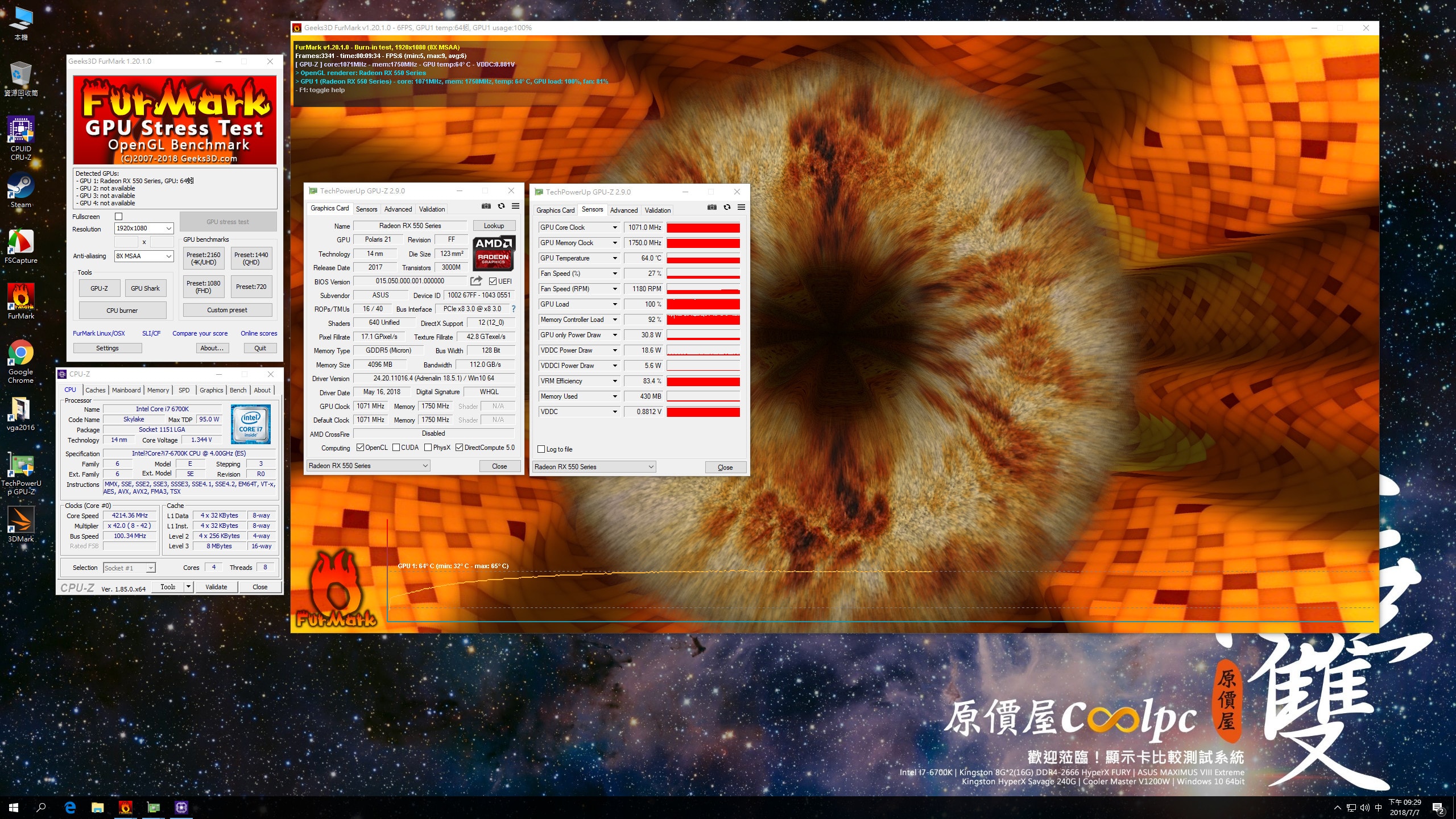Expand Memory Controller Load sensor dropdown
1456x819 pixels.
[x=615, y=320]
